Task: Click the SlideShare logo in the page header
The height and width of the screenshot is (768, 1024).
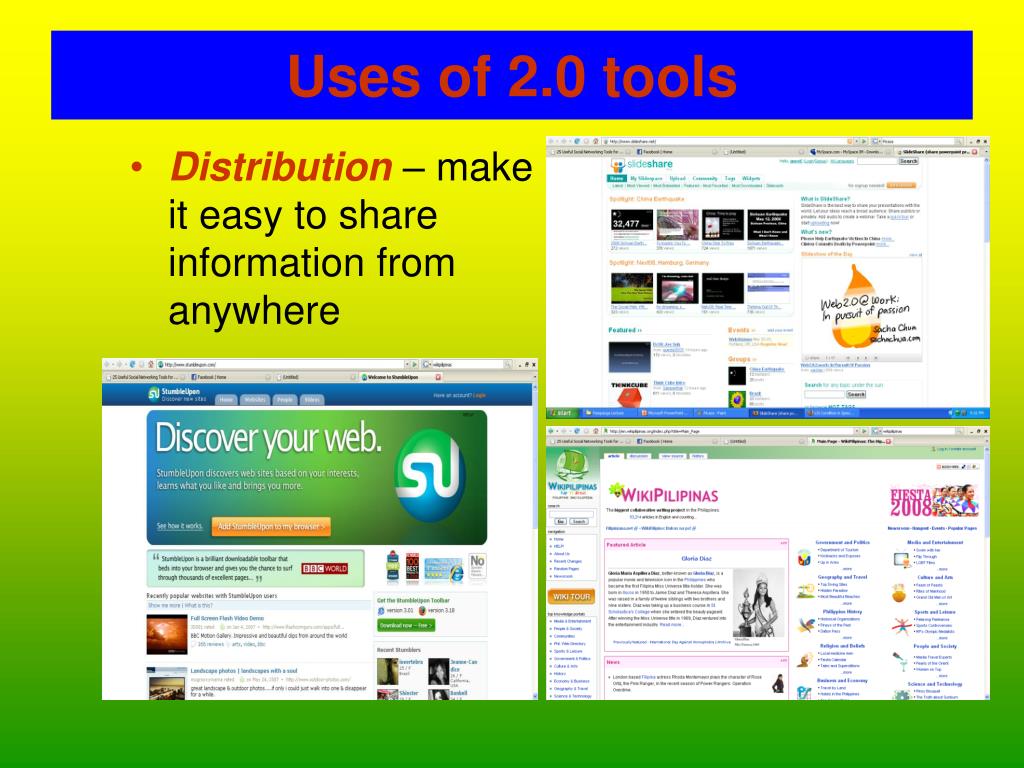Action: (642, 164)
